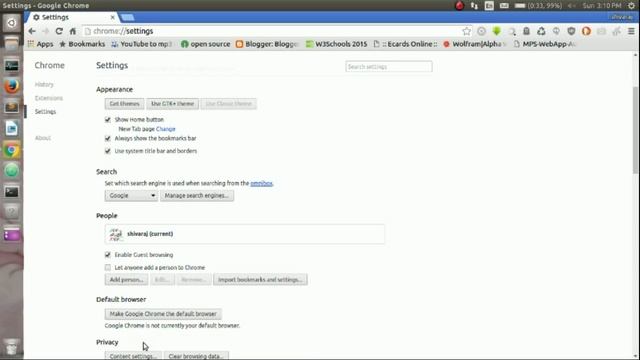Open the recycle arrows extension
This screenshot has height=360, width=640.
(x=541, y=31)
